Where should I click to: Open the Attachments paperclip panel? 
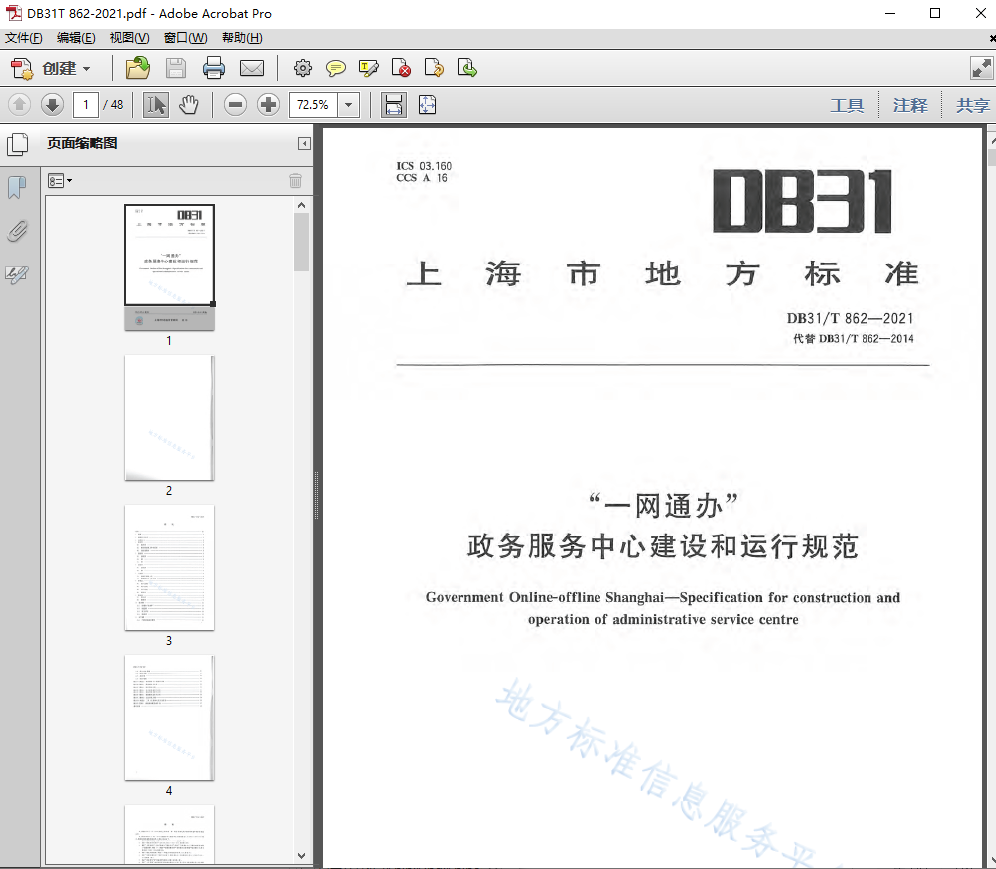[17, 231]
